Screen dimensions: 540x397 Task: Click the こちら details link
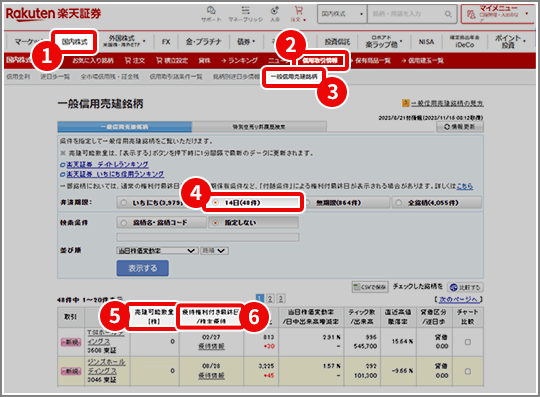pos(465,186)
